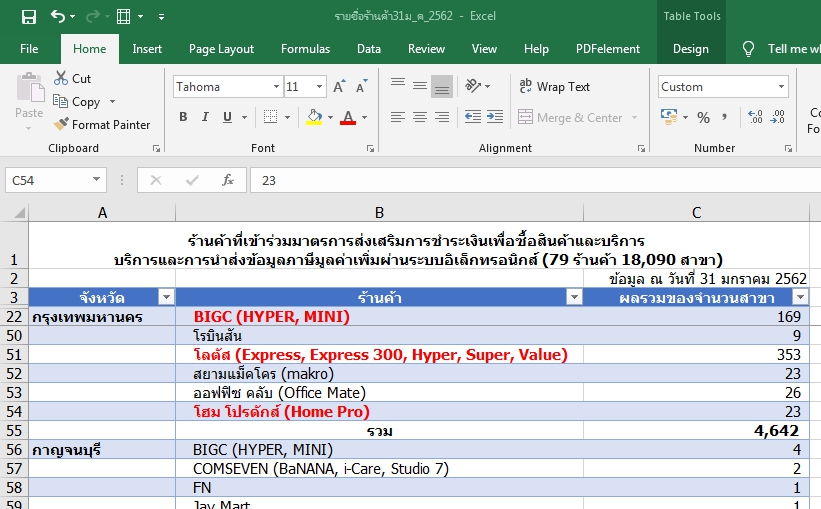821x509 pixels.
Task: Click Insert Function fx icon
Action: 227,180
